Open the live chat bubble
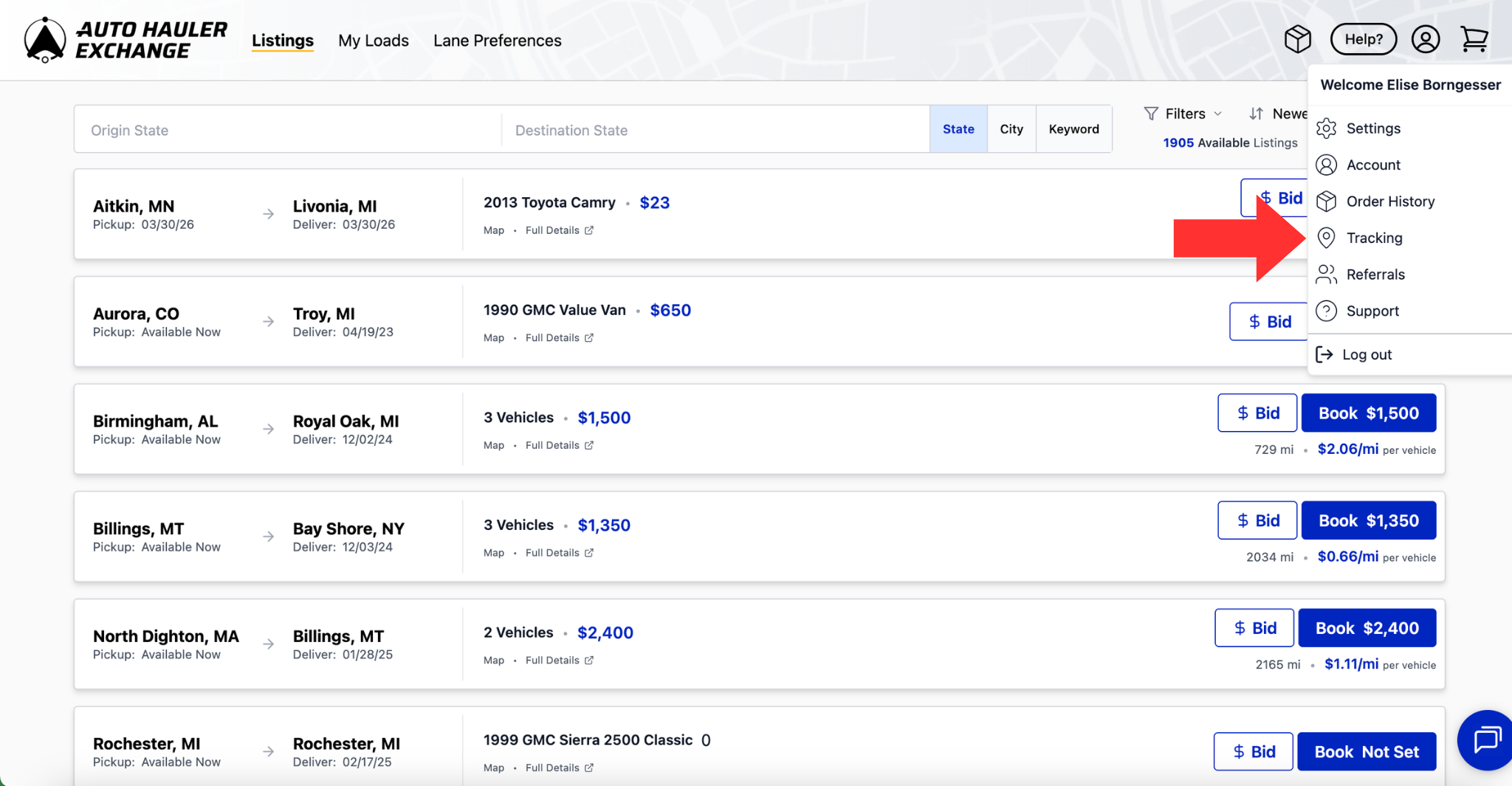The width and height of the screenshot is (1512, 786). coord(1485,740)
